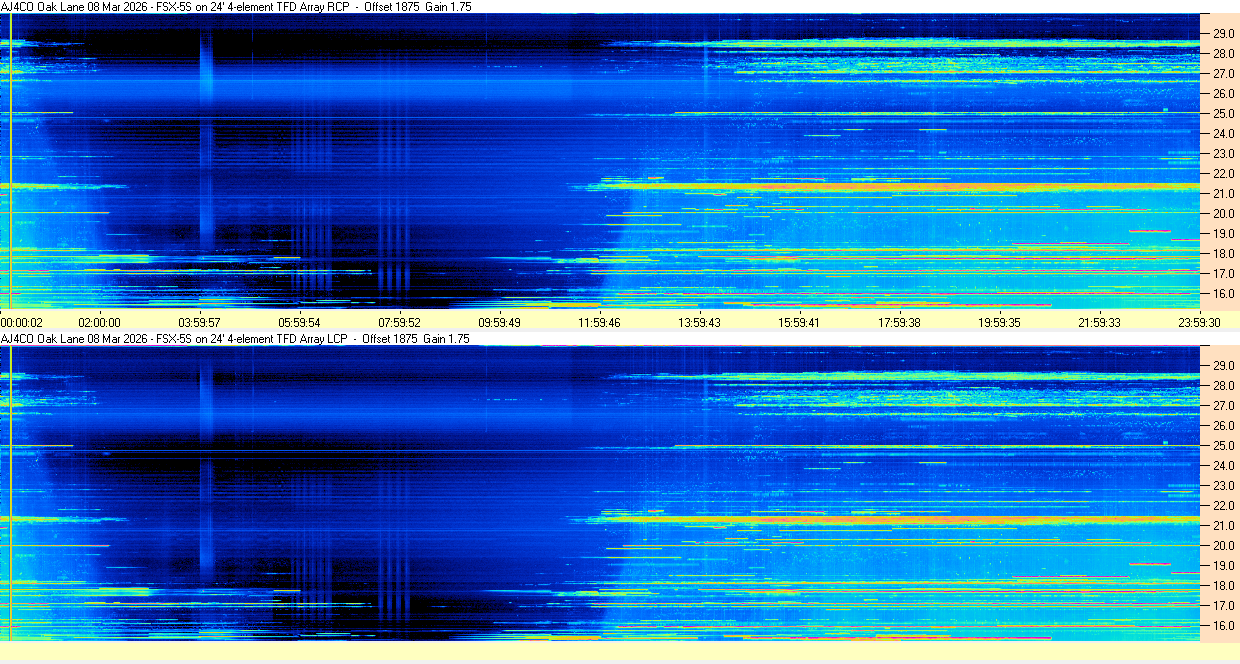The width and height of the screenshot is (1240, 664).
Task: Click the 29.0 frequency label in LCP panel
Action: pos(1223,366)
